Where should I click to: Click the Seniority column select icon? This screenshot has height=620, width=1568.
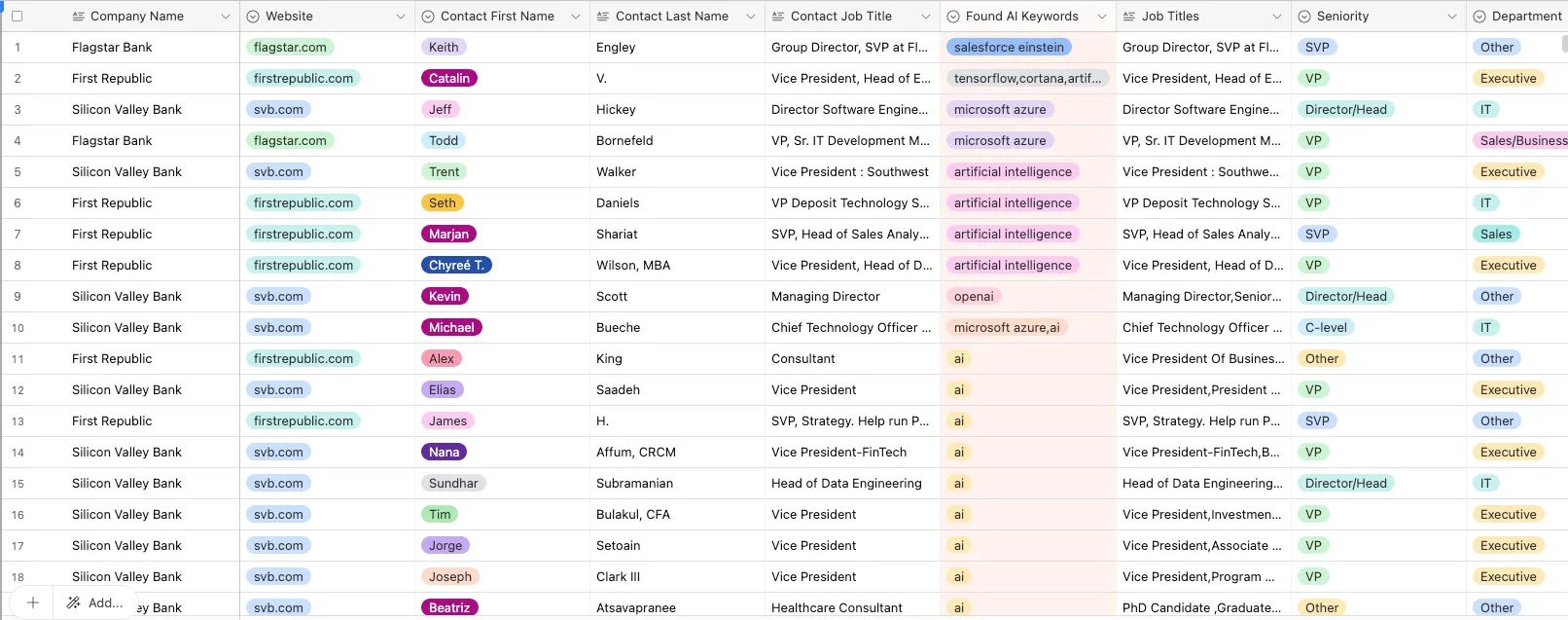pyautogui.click(x=1304, y=17)
